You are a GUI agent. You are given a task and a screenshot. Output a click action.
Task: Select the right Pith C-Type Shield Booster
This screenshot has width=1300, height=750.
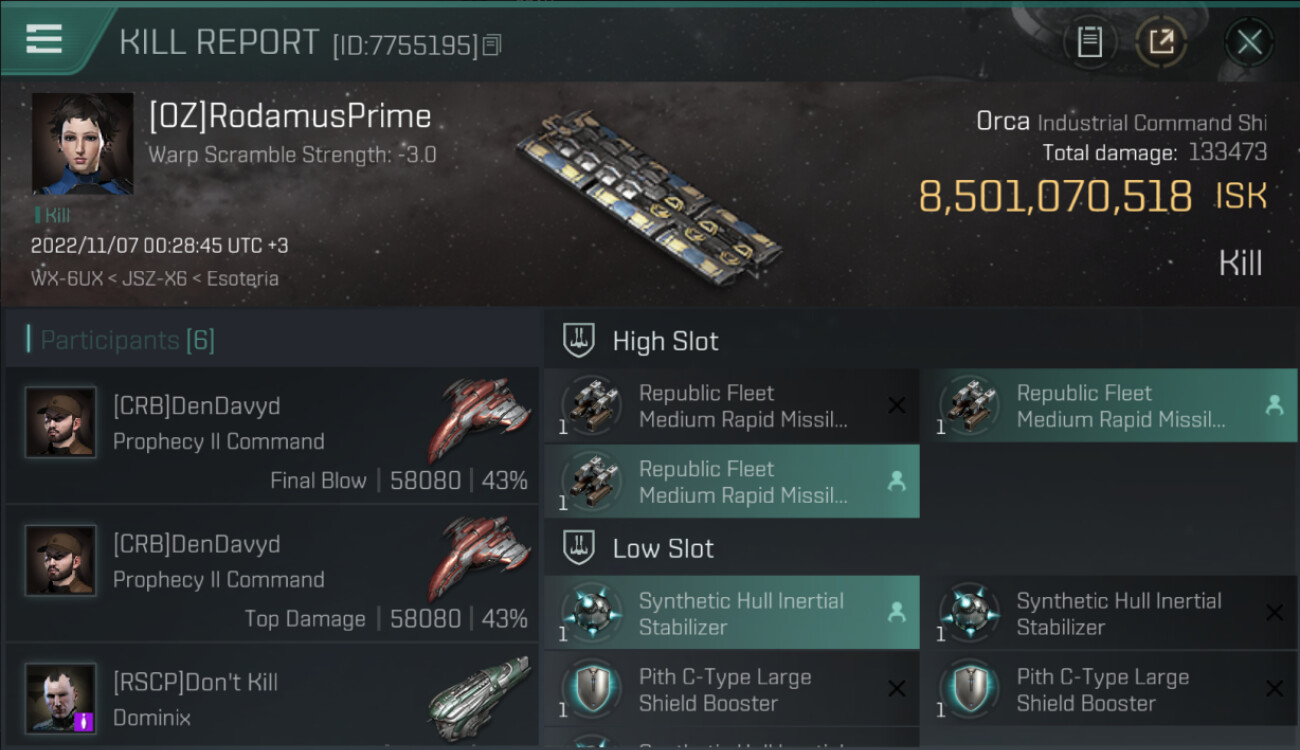(x=1109, y=690)
